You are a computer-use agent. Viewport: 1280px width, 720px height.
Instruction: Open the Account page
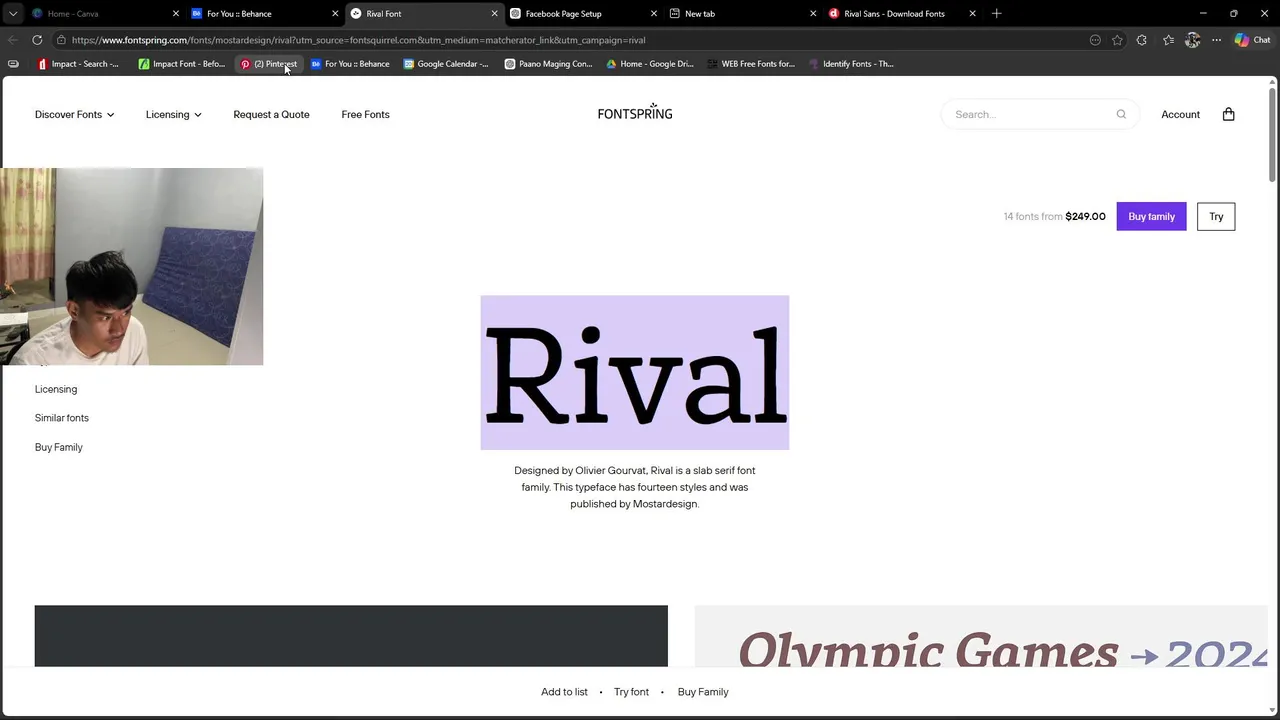tap(1180, 114)
